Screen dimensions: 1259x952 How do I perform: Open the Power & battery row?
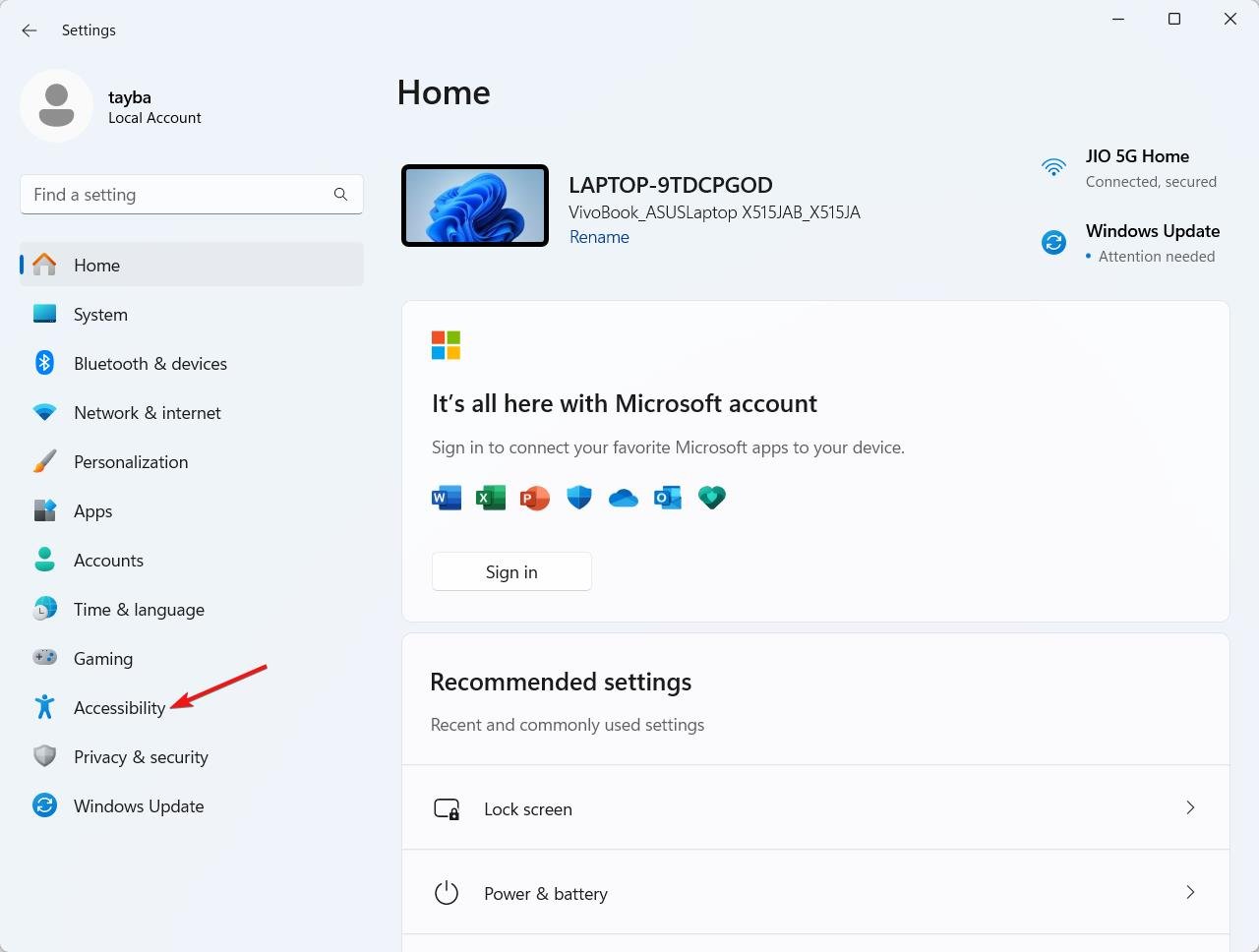click(815, 892)
